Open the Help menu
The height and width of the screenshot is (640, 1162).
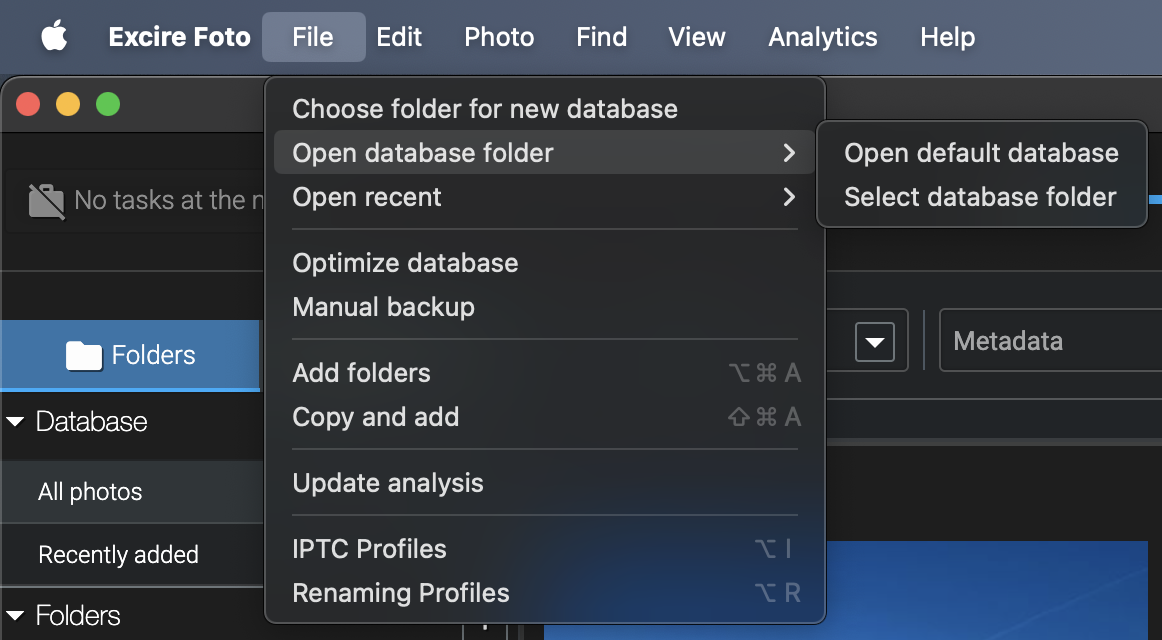coord(947,37)
